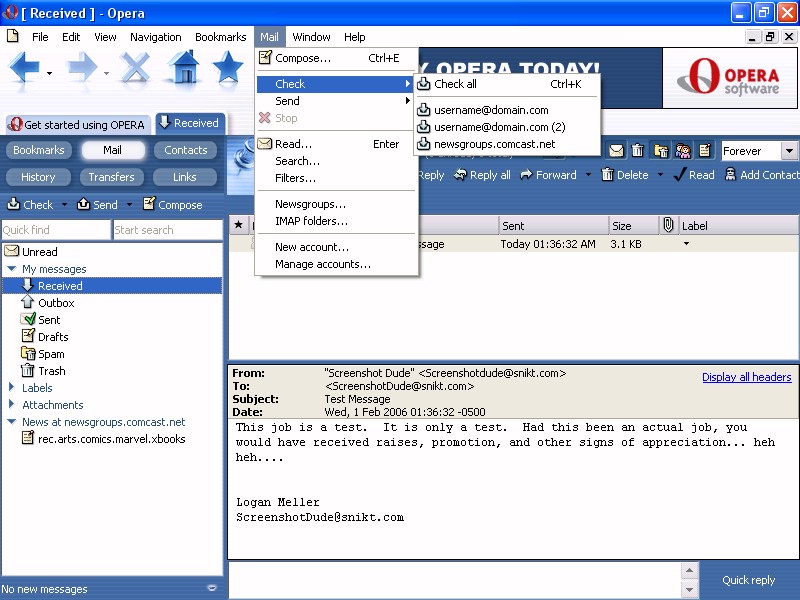This screenshot has height=600, width=800.
Task: Open dropdown arrow next to panel Send
Action: [129, 205]
